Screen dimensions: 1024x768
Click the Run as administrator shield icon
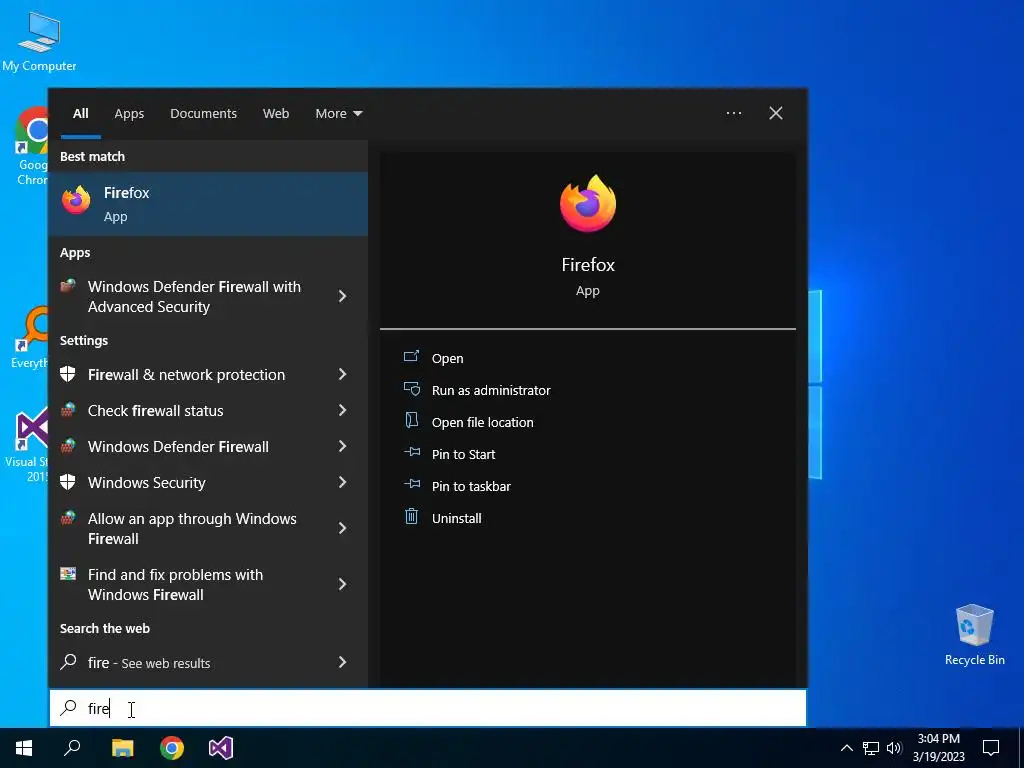411,389
